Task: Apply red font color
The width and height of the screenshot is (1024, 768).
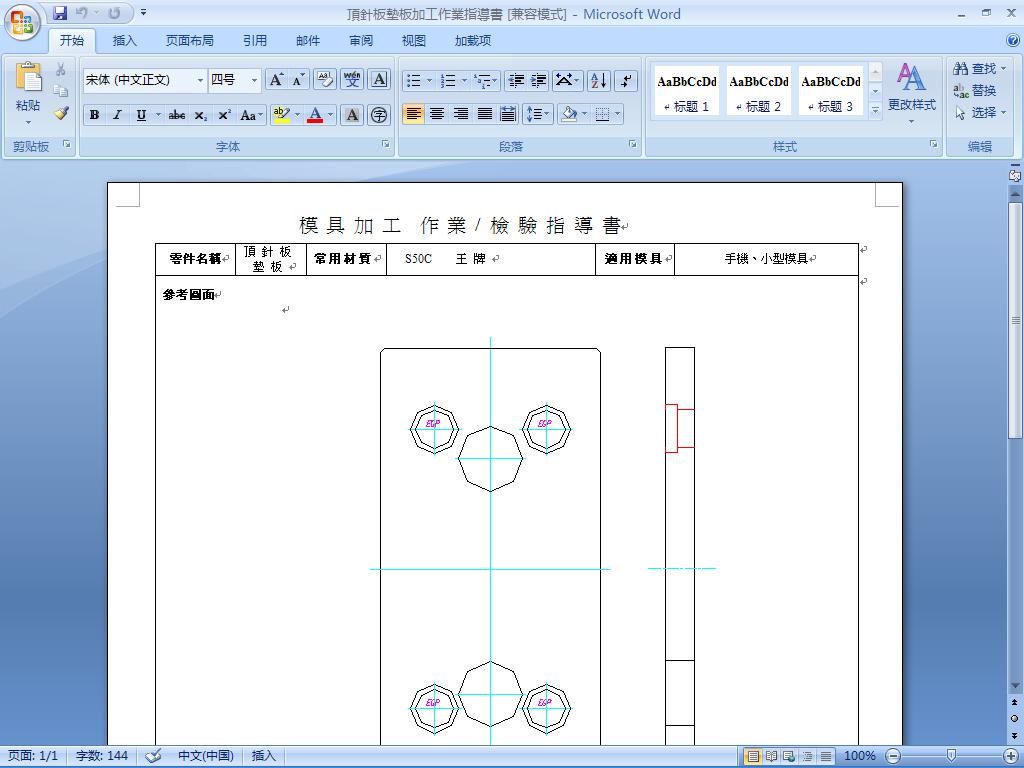Action: tap(315, 115)
